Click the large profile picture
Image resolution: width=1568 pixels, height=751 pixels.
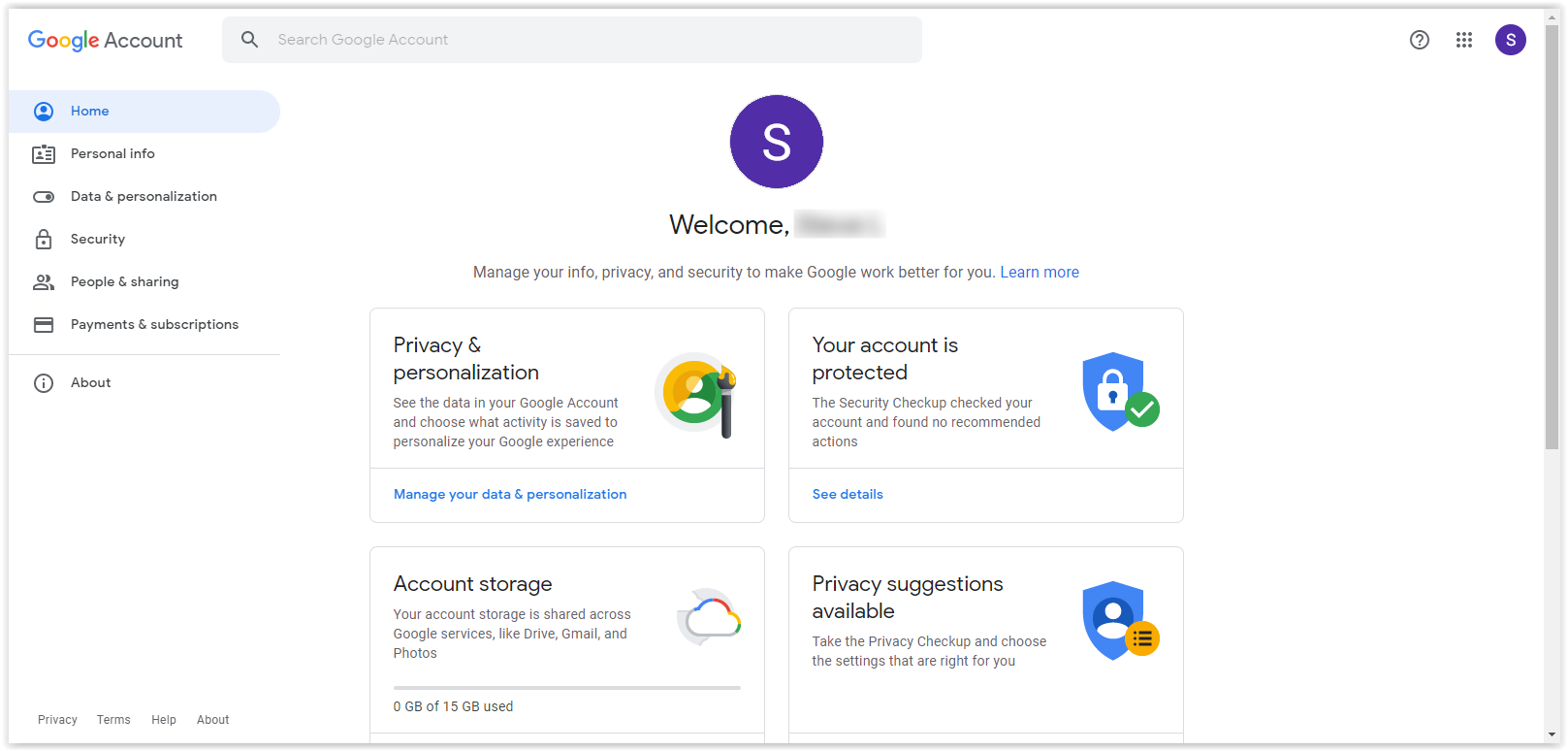coord(776,142)
